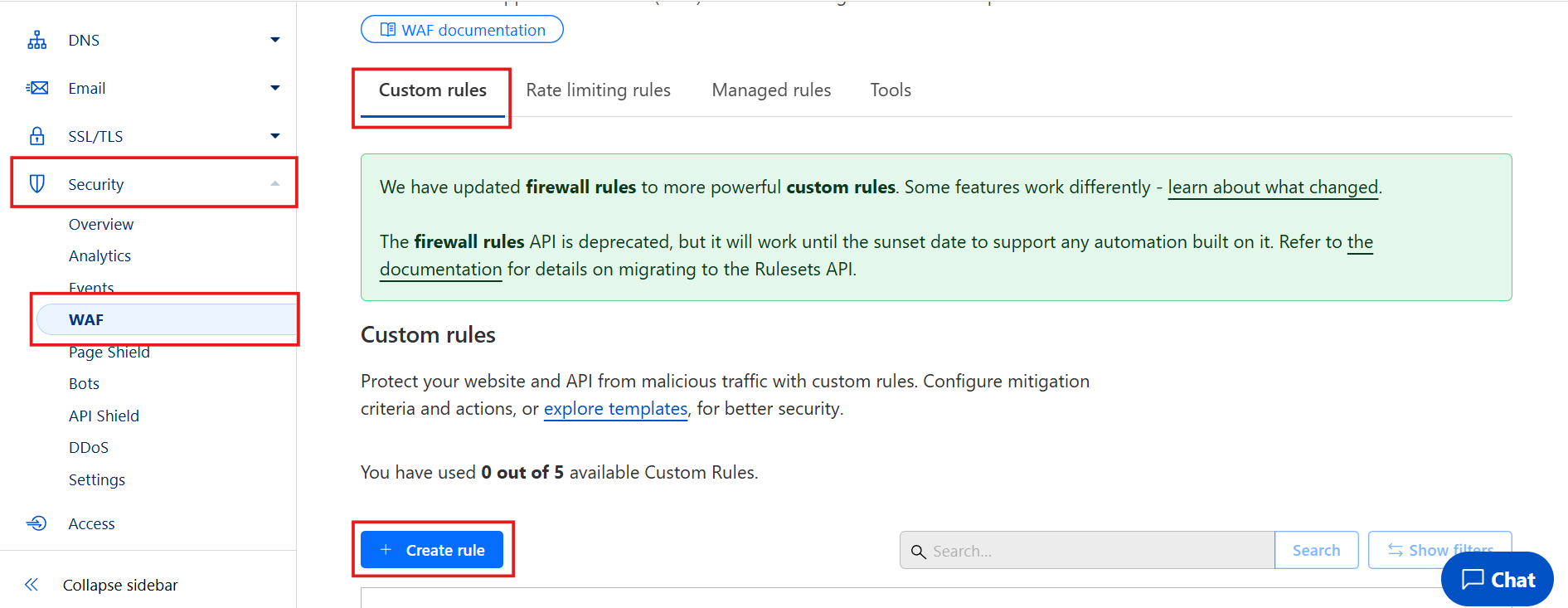Viewport: 1568px width, 608px height.
Task: Click the Search button
Action: click(1316, 550)
